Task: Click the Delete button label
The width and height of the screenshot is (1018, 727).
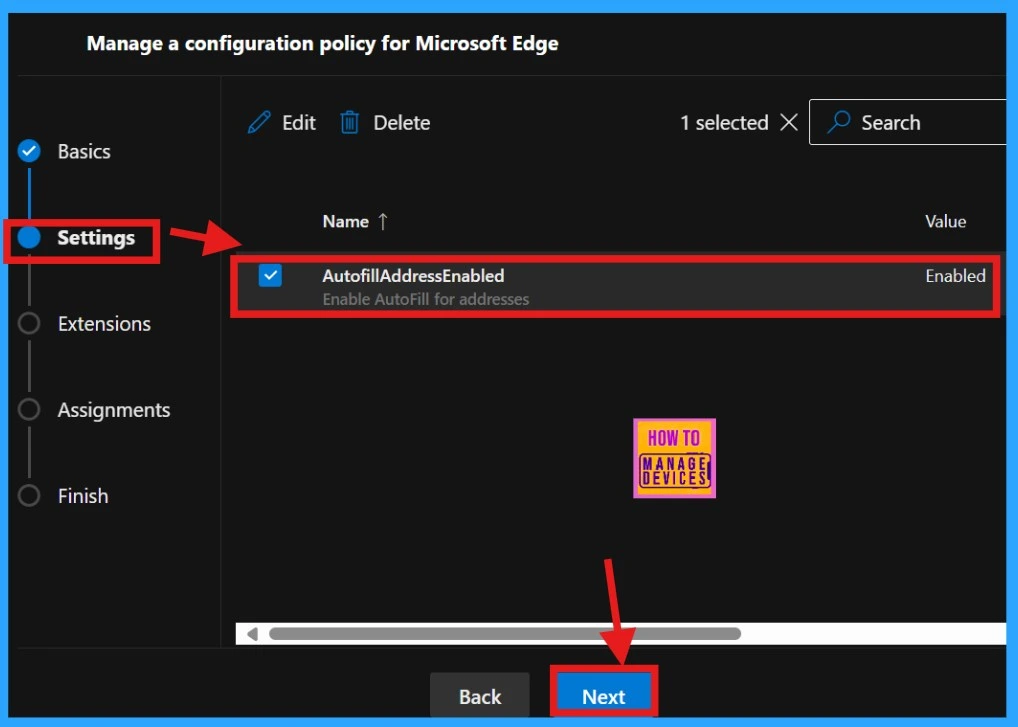Action: coord(402,122)
